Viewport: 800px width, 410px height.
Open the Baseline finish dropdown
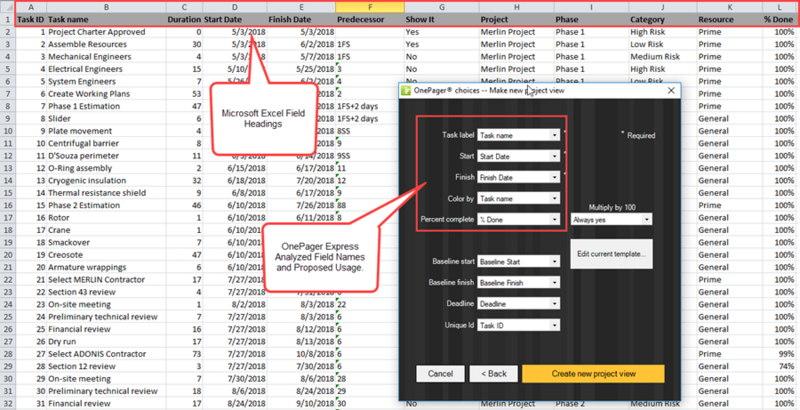(518, 283)
